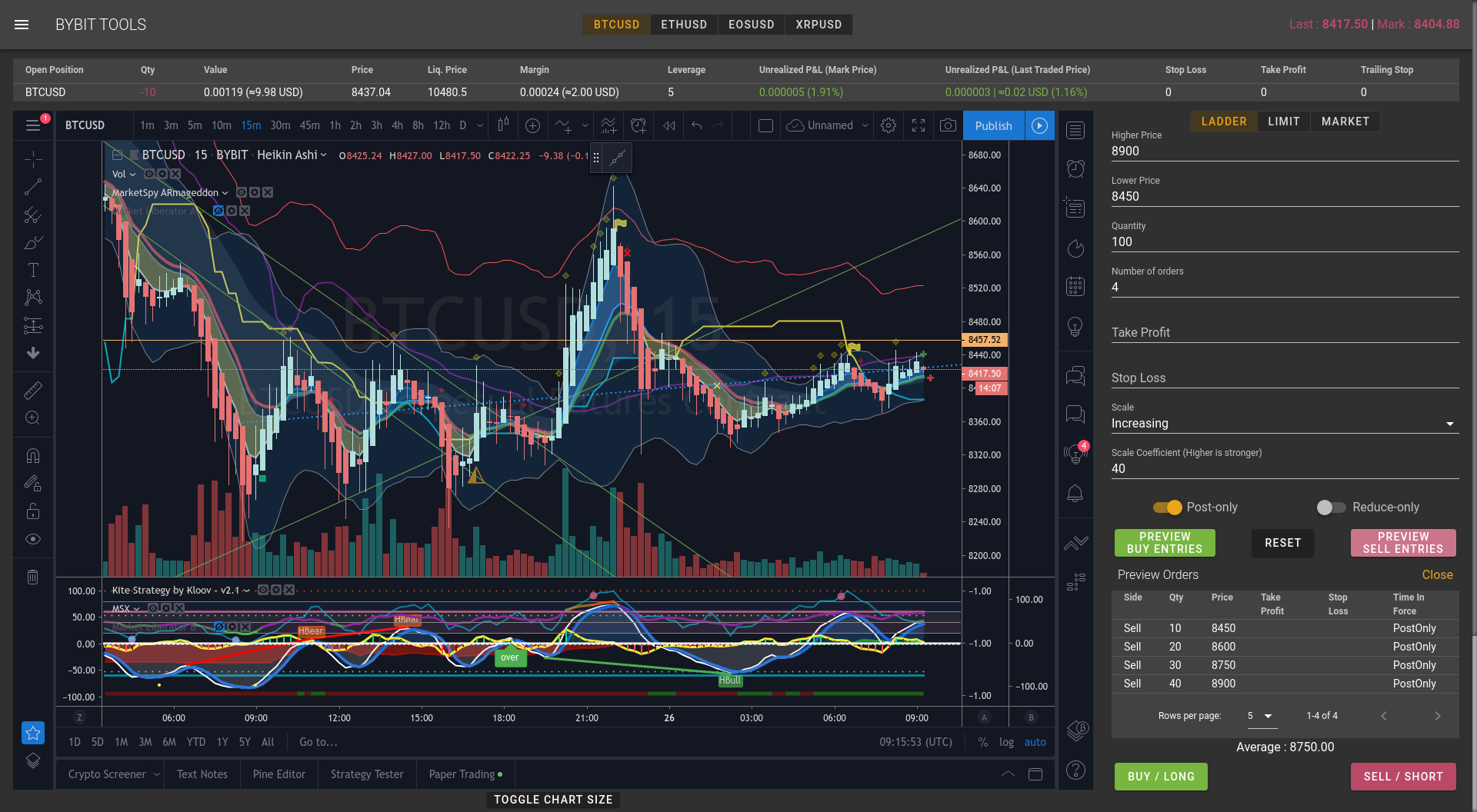Take a chart snapshot with camera icon
This screenshot has height=812, width=1477.
(949, 125)
